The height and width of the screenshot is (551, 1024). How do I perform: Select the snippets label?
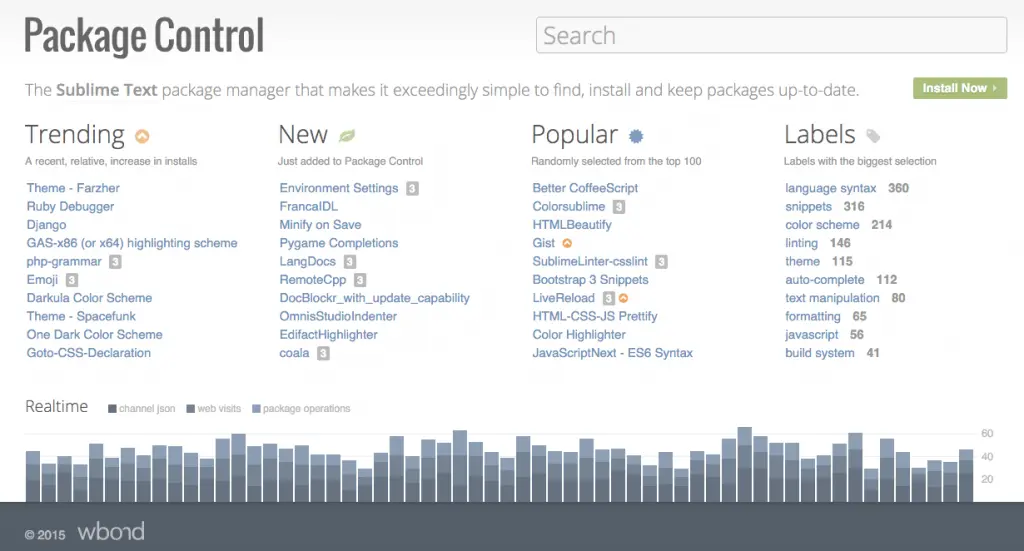[x=808, y=206]
